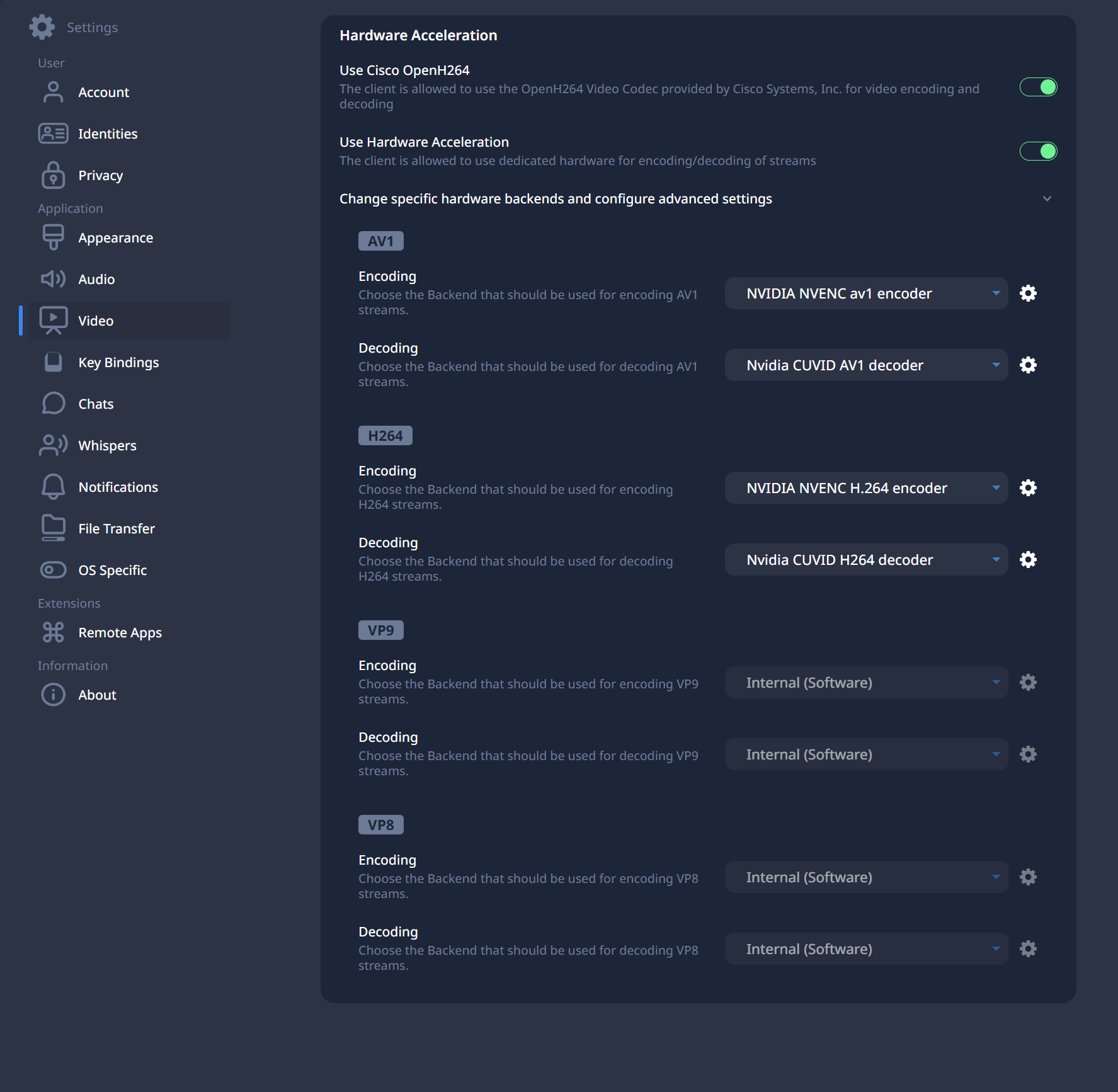Click the Notifications bell icon

tap(53, 487)
